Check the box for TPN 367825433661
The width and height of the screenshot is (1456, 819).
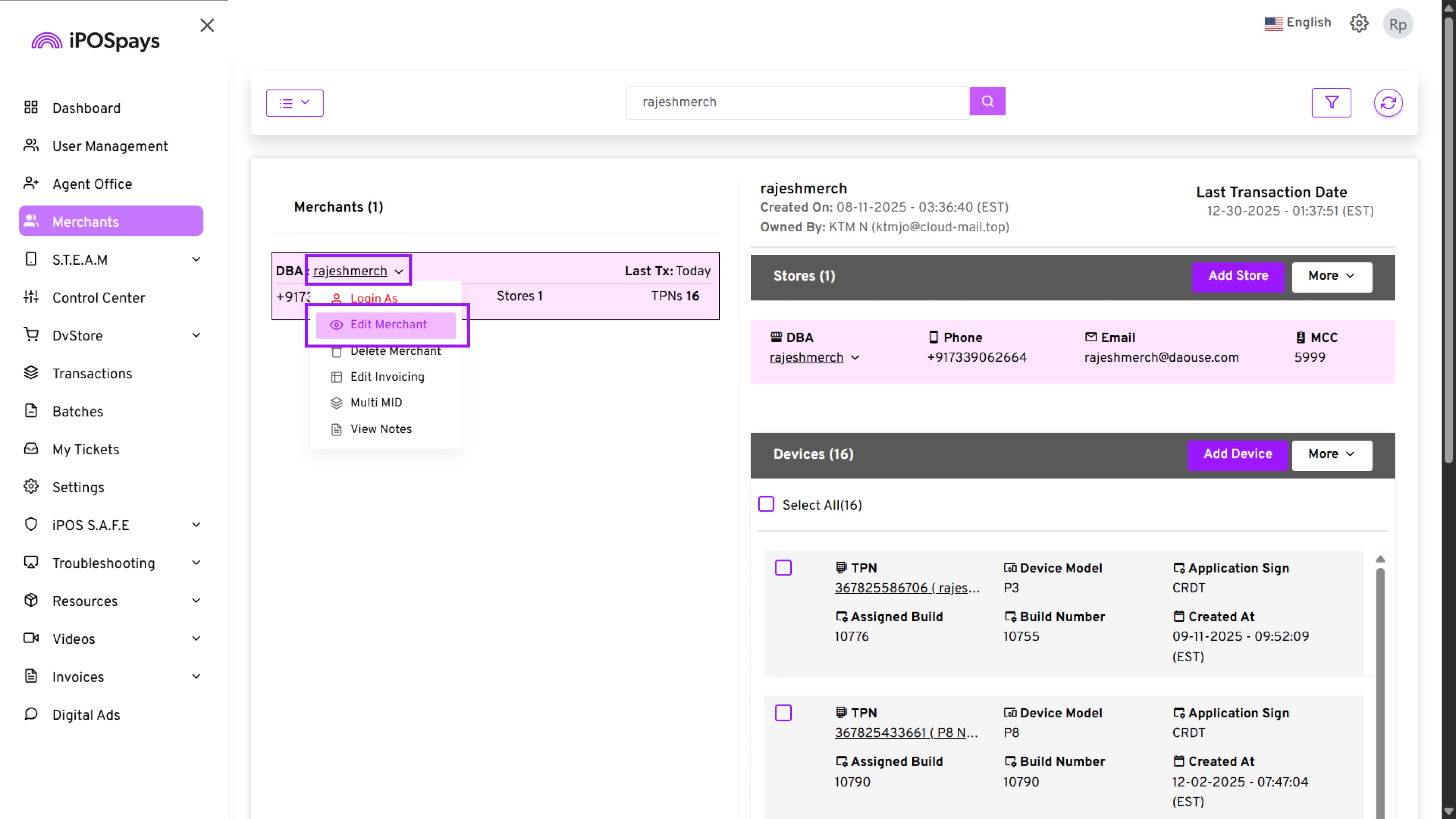[783, 713]
